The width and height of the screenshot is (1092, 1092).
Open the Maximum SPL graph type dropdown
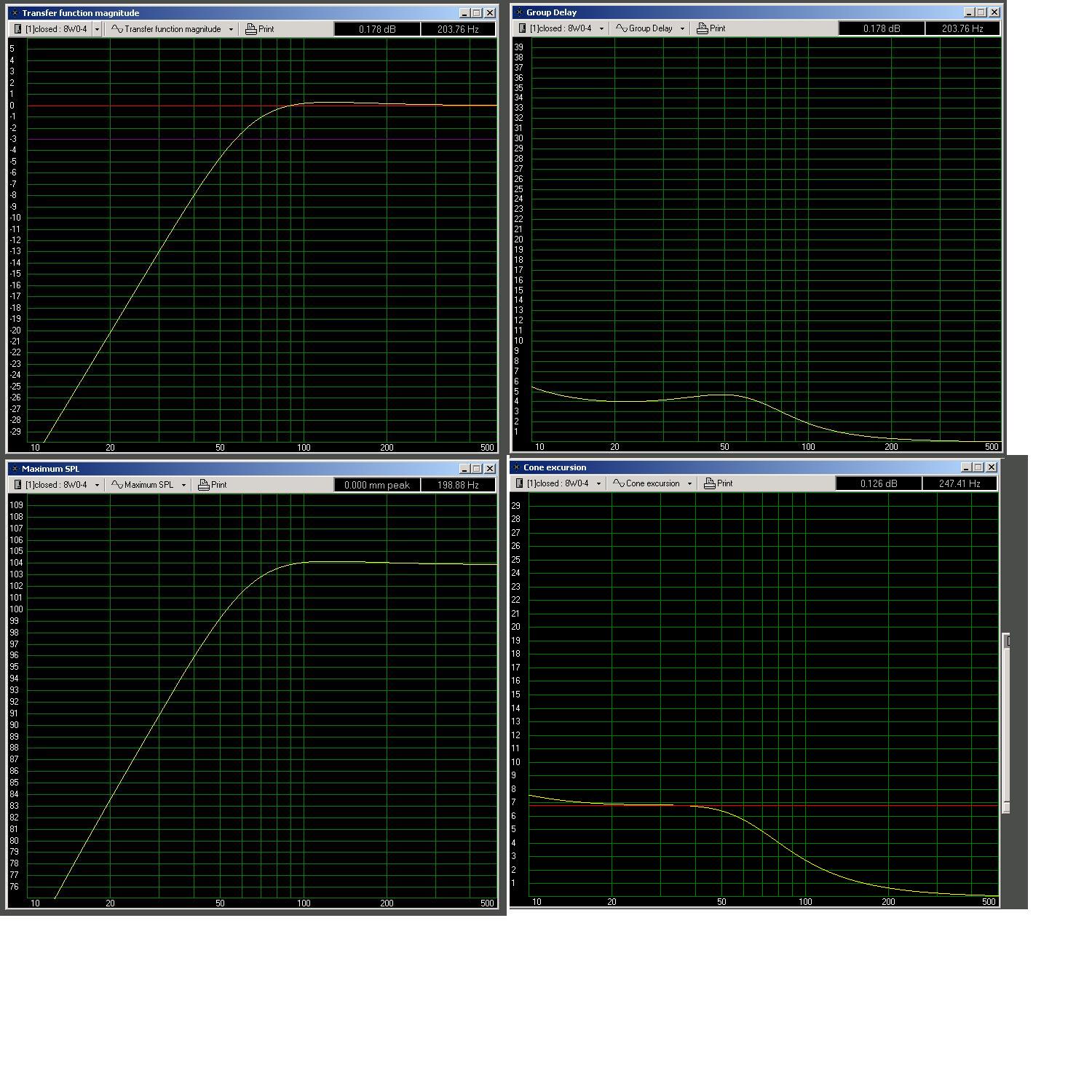coord(183,485)
